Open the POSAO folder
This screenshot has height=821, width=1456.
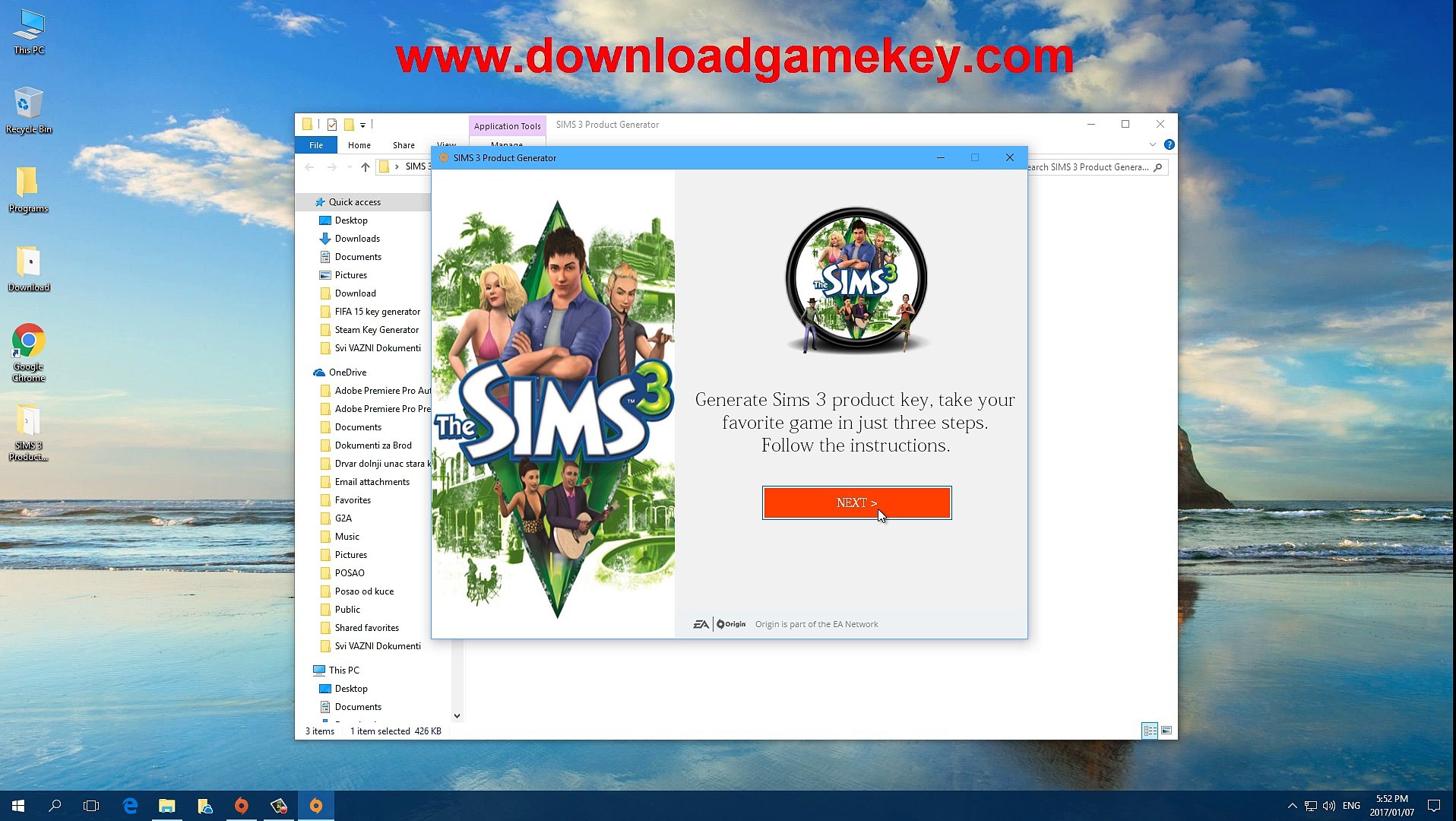(350, 573)
